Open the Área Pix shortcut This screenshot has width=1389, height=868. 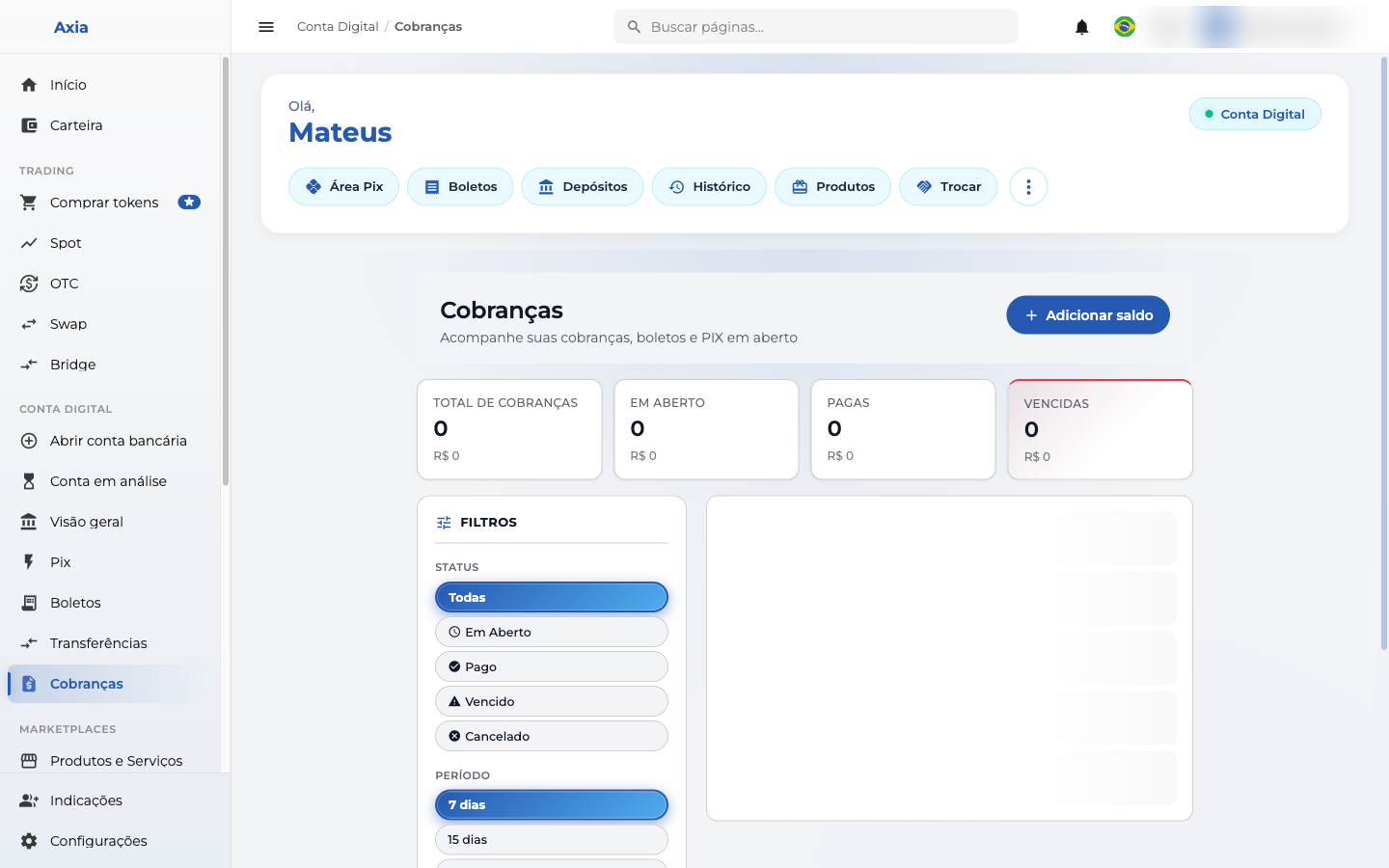(343, 187)
